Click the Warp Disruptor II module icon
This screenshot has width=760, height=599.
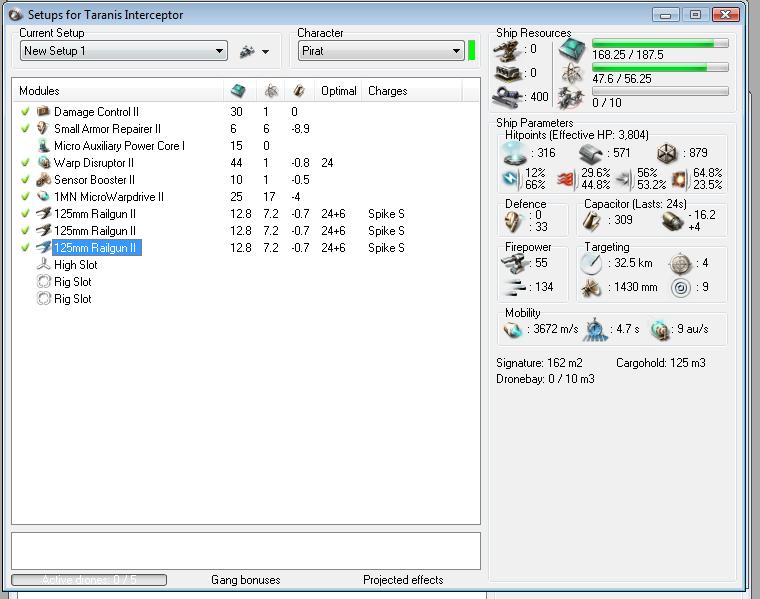(x=43, y=162)
